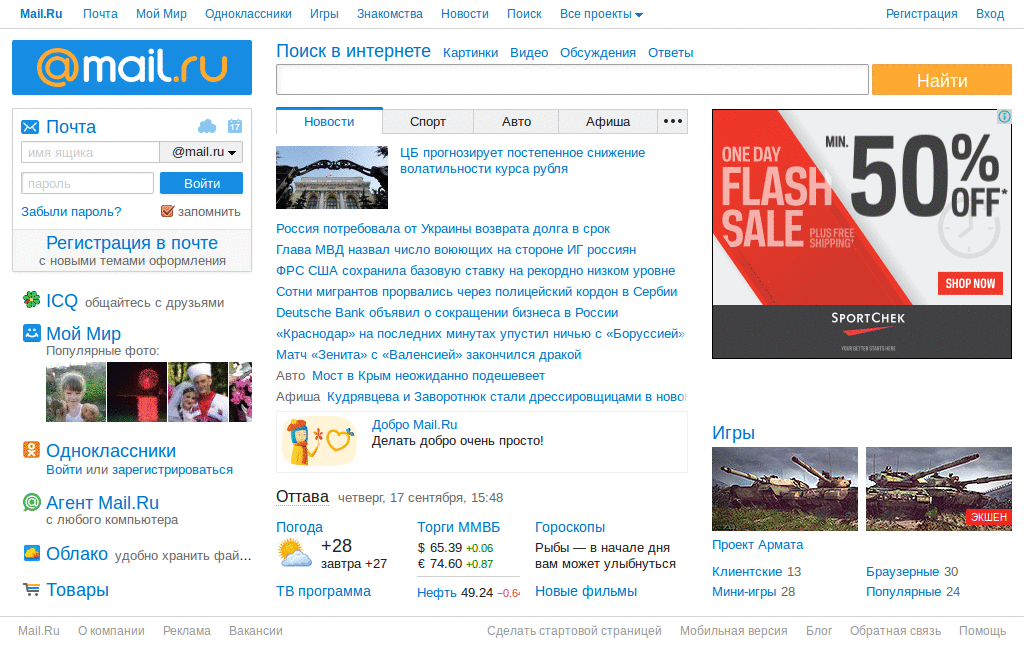The image size is (1024, 645).
Task: Open the cloud icon in Почта header
Action: click(x=207, y=126)
